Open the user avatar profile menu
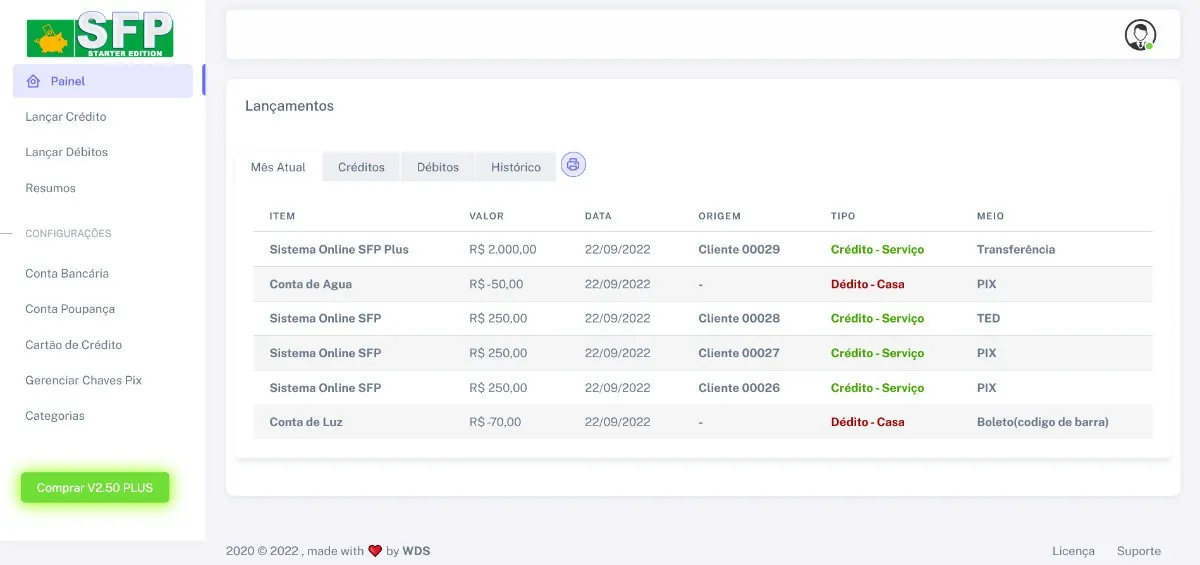Viewport: 1200px width, 565px height. [x=1140, y=35]
